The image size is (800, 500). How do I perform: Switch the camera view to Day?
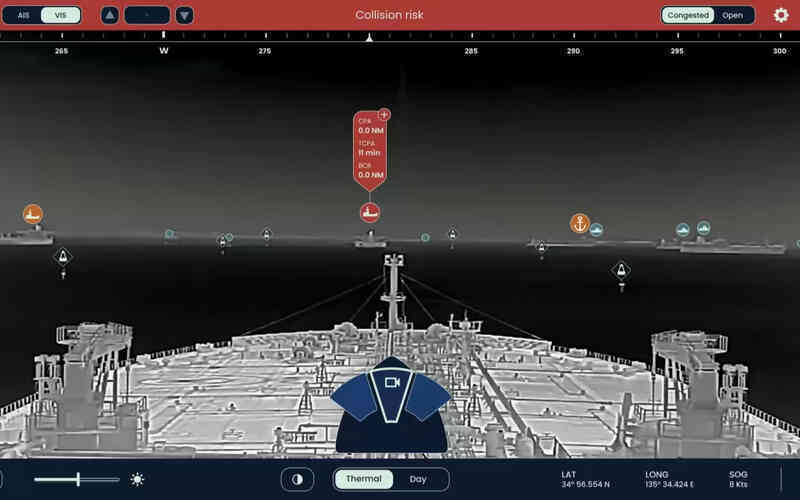coord(418,479)
